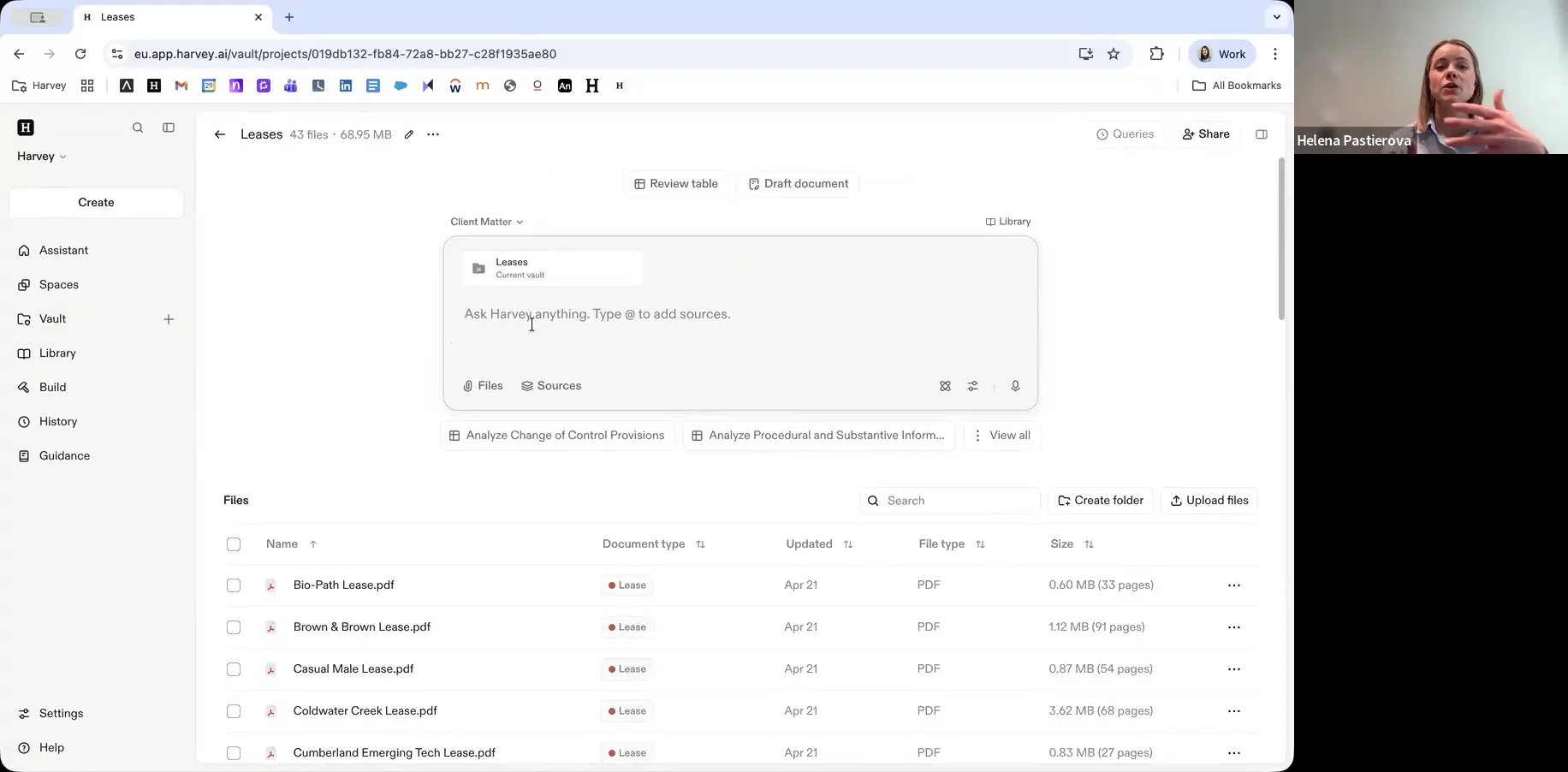This screenshot has width=1568, height=772.
Task: Go back using the Leases back arrow
Action: click(220, 134)
